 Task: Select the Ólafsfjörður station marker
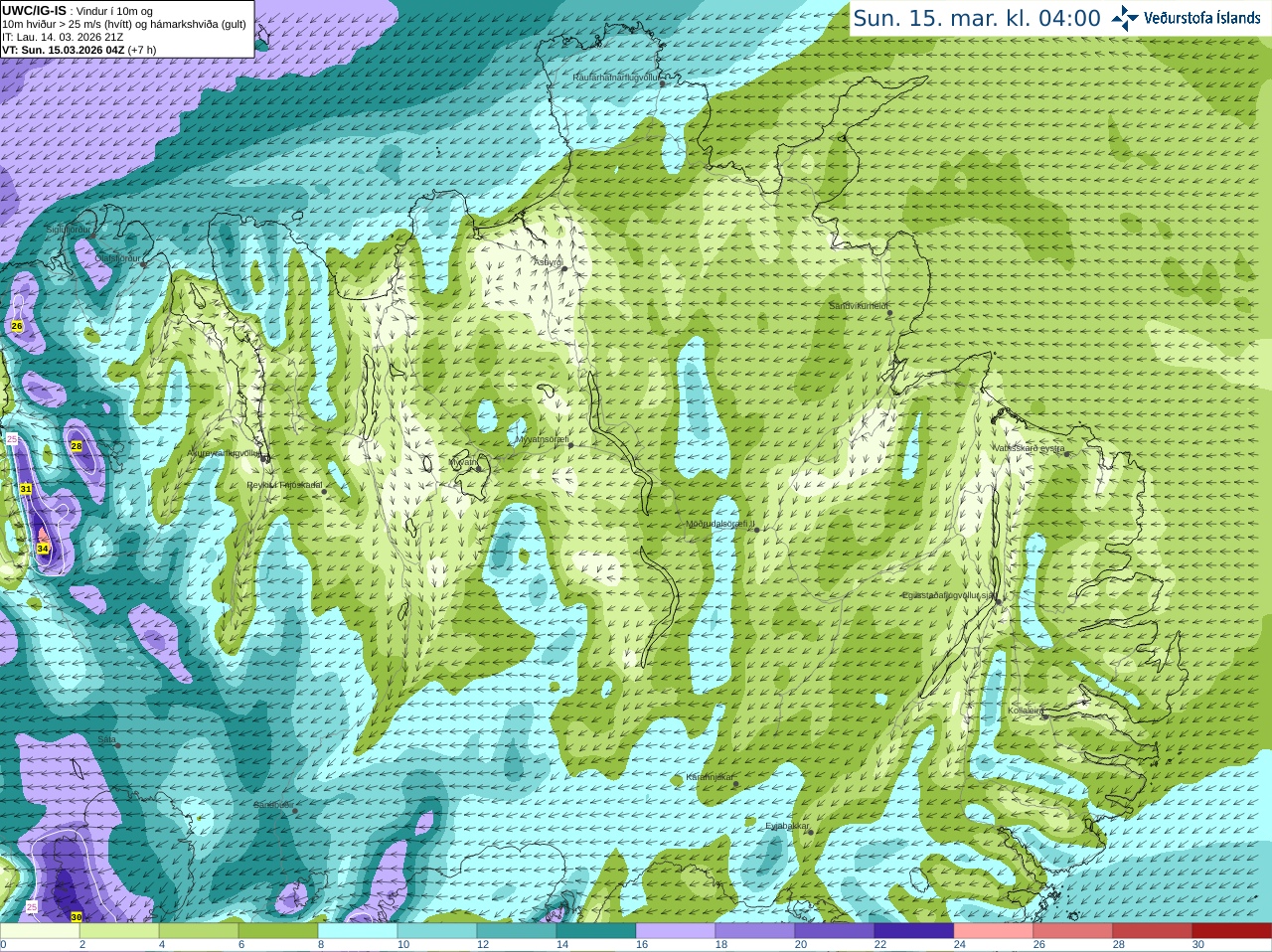point(142,264)
